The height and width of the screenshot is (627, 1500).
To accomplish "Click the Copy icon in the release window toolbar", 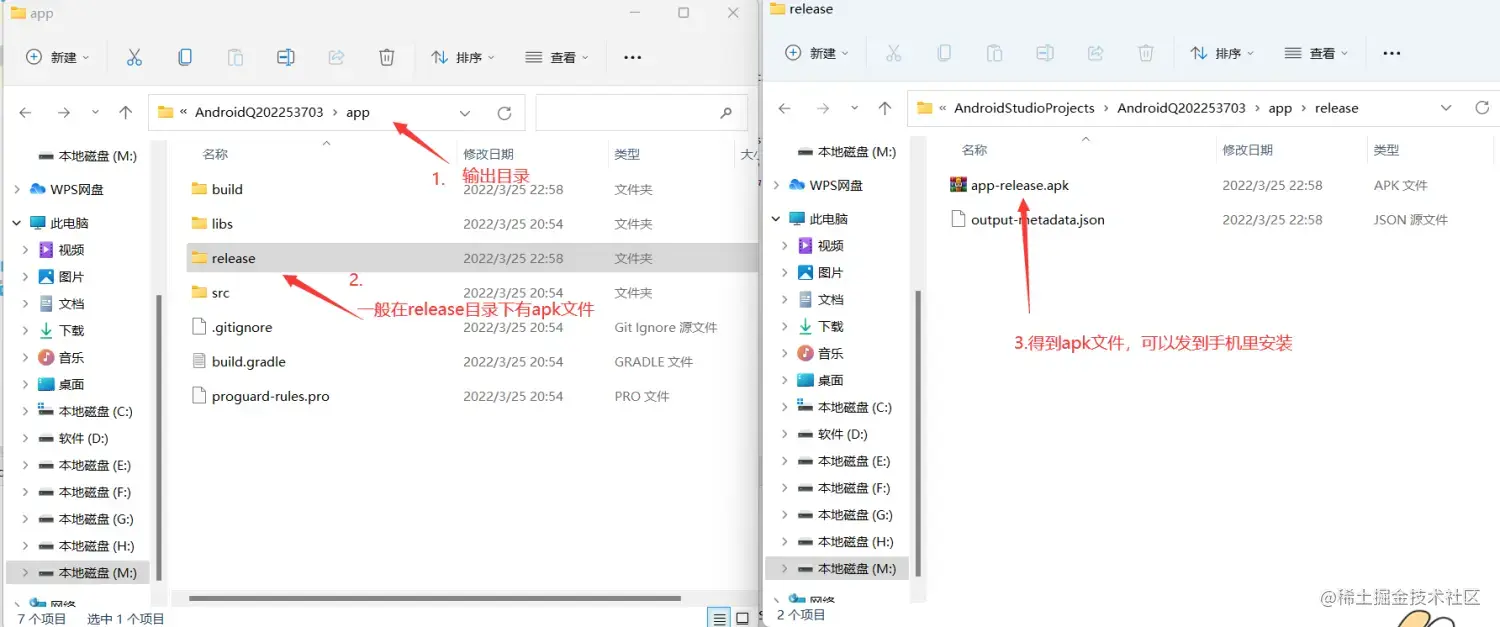I will click(x=944, y=53).
